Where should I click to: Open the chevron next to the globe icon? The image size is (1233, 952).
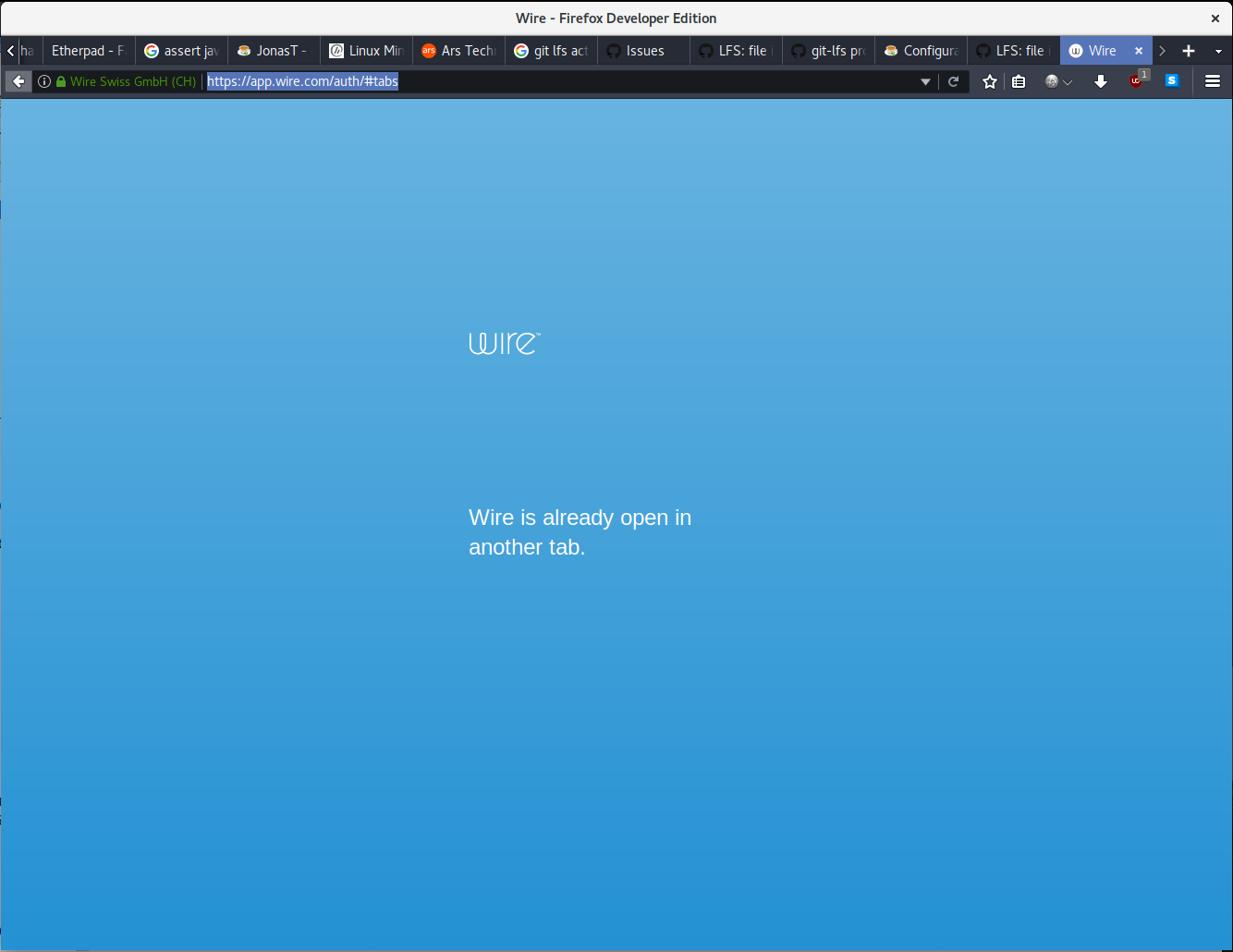coord(1068,81)
